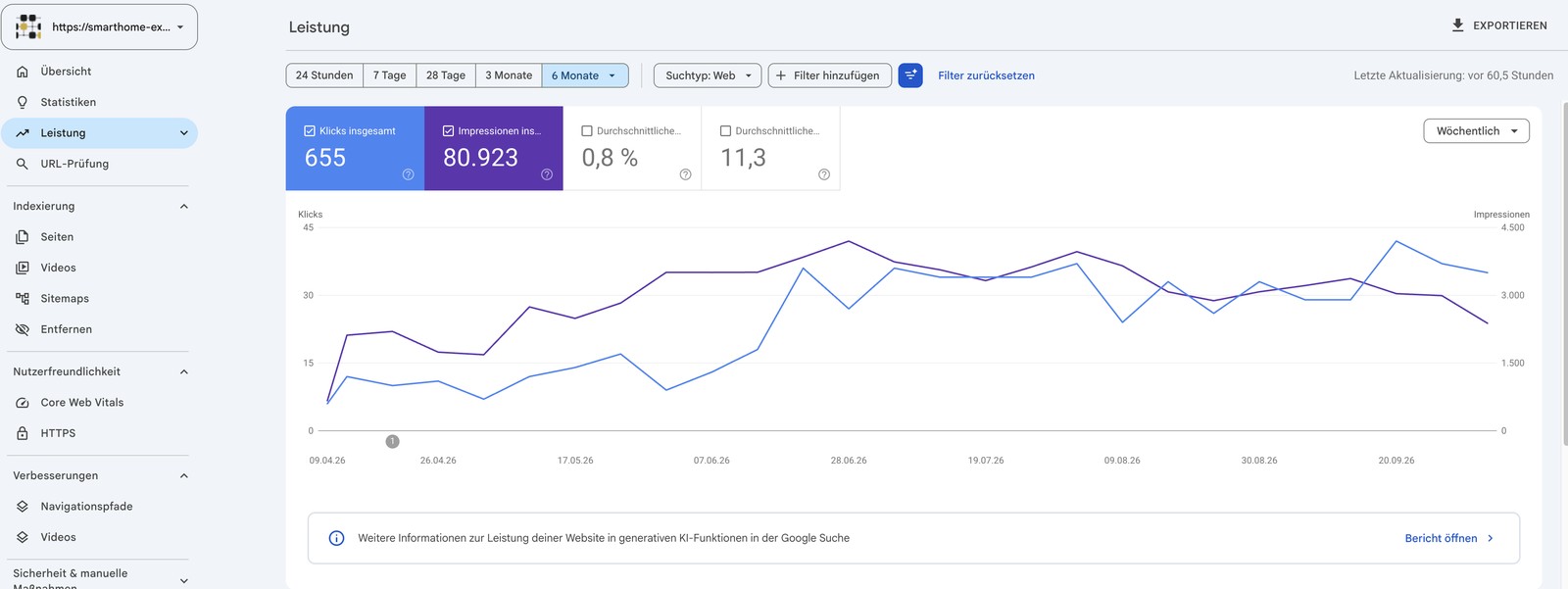
Task: Open Übersicht in the sidebar
Action: click(x=99, y=72)
